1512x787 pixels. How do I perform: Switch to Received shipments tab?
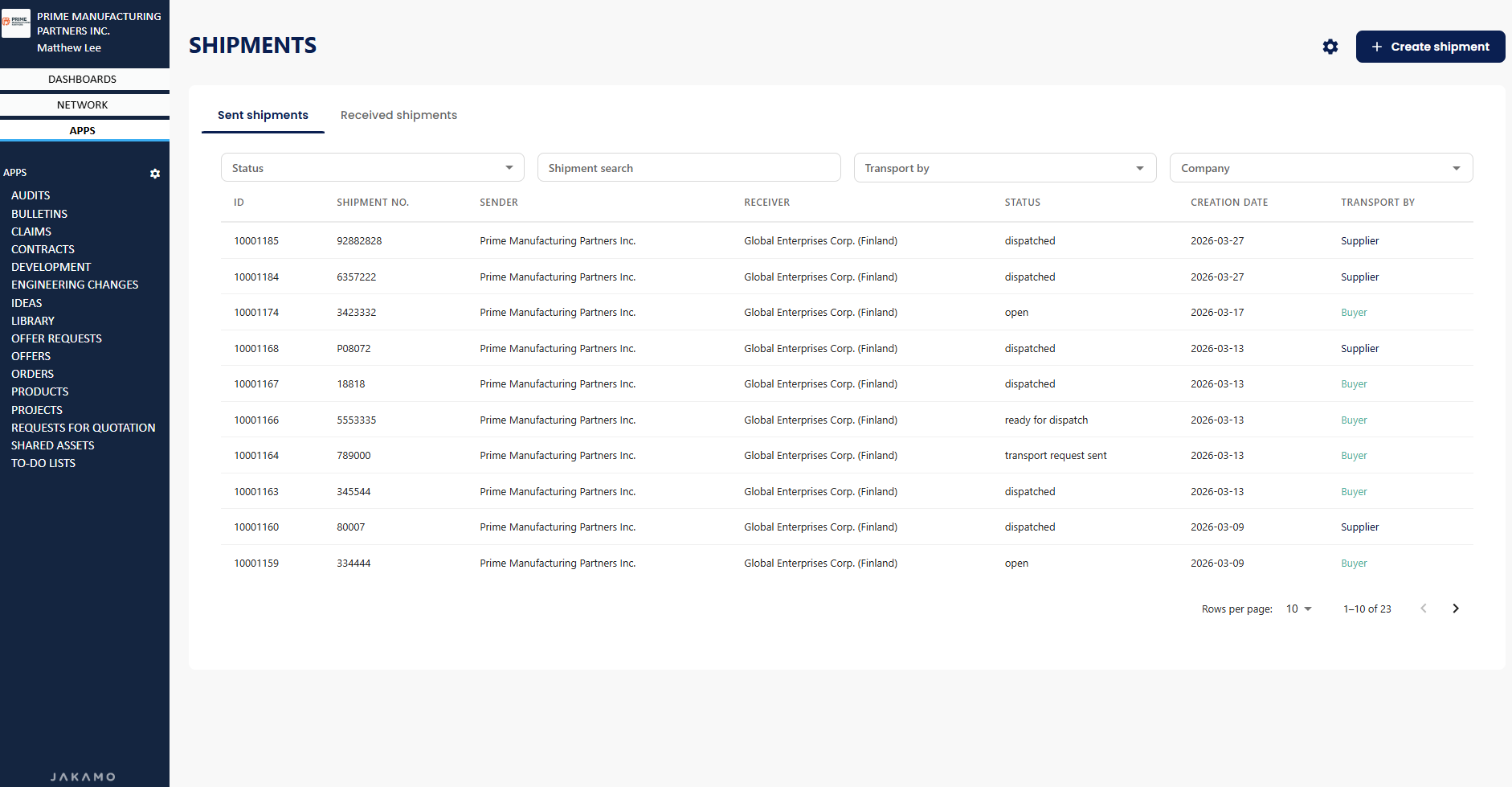tap(398, 115)
